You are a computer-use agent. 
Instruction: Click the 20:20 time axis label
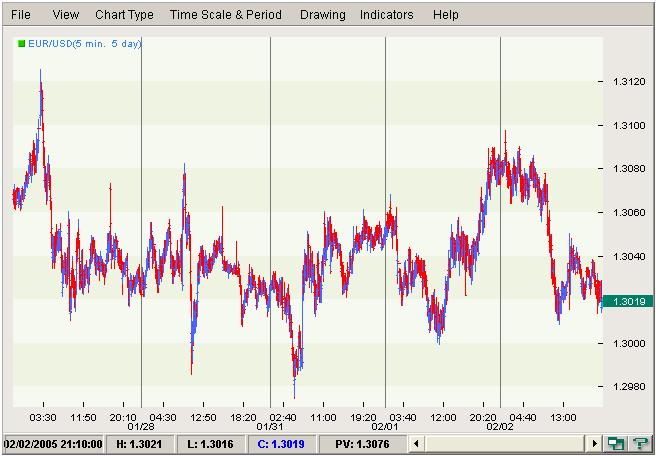pyautogui.click(x=483, y=418)
